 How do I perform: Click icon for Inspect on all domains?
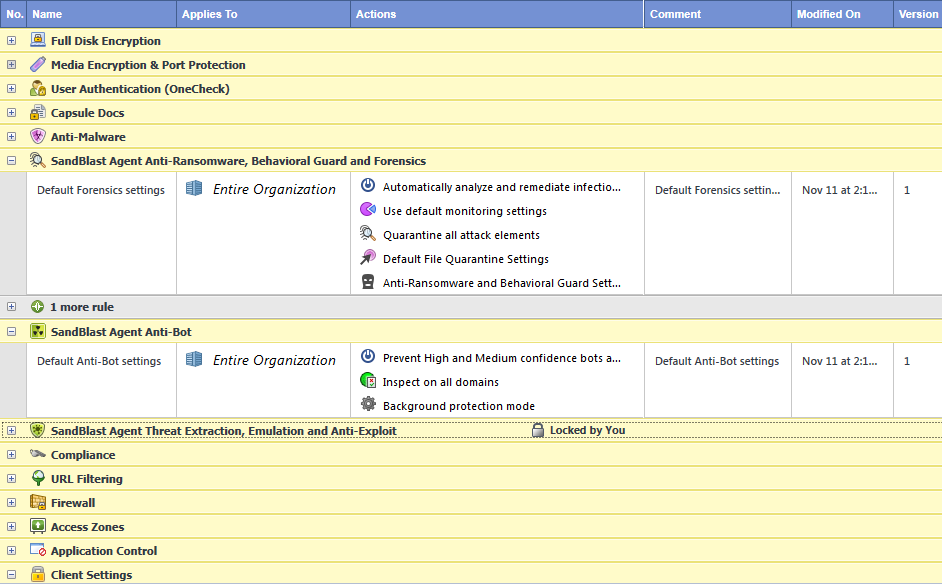point(368,380)
